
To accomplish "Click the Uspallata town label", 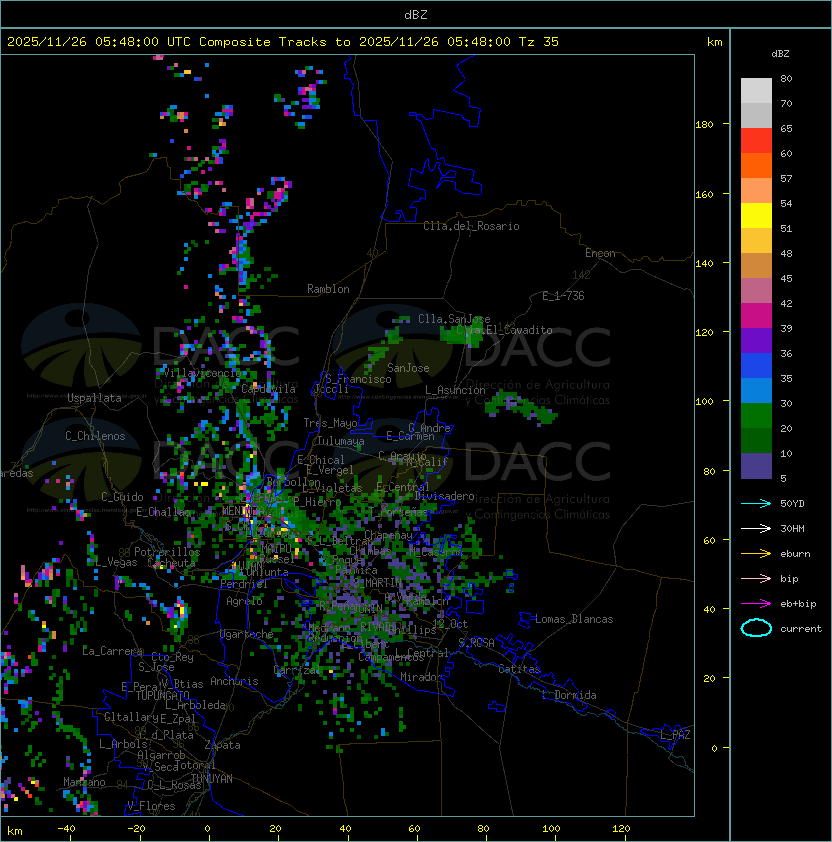I will (94, 398).
